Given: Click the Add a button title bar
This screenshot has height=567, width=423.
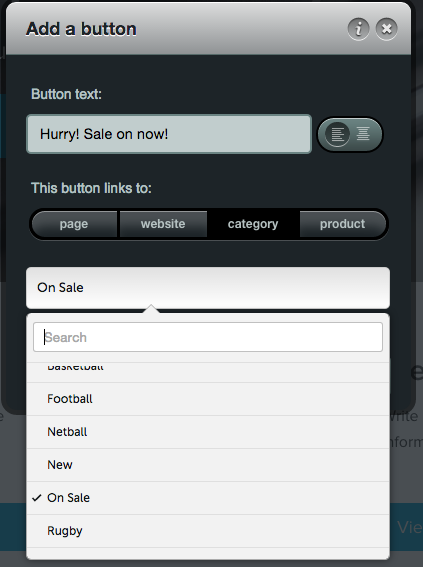Looking at the screenshot, I should coord(208,29).
